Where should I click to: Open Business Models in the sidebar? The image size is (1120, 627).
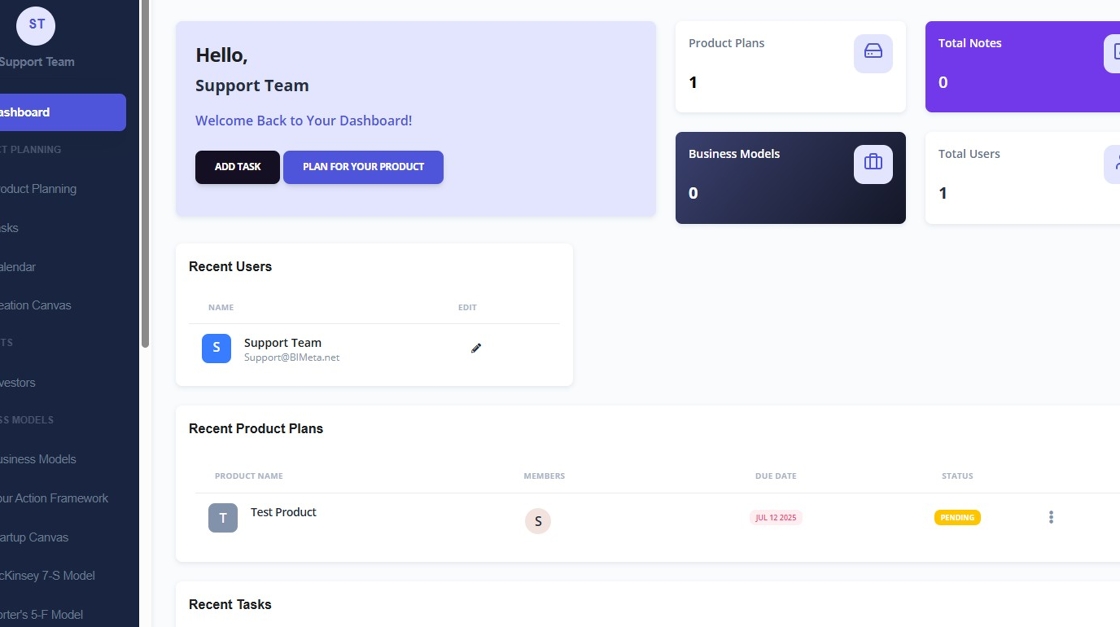(x=39, y=459)
